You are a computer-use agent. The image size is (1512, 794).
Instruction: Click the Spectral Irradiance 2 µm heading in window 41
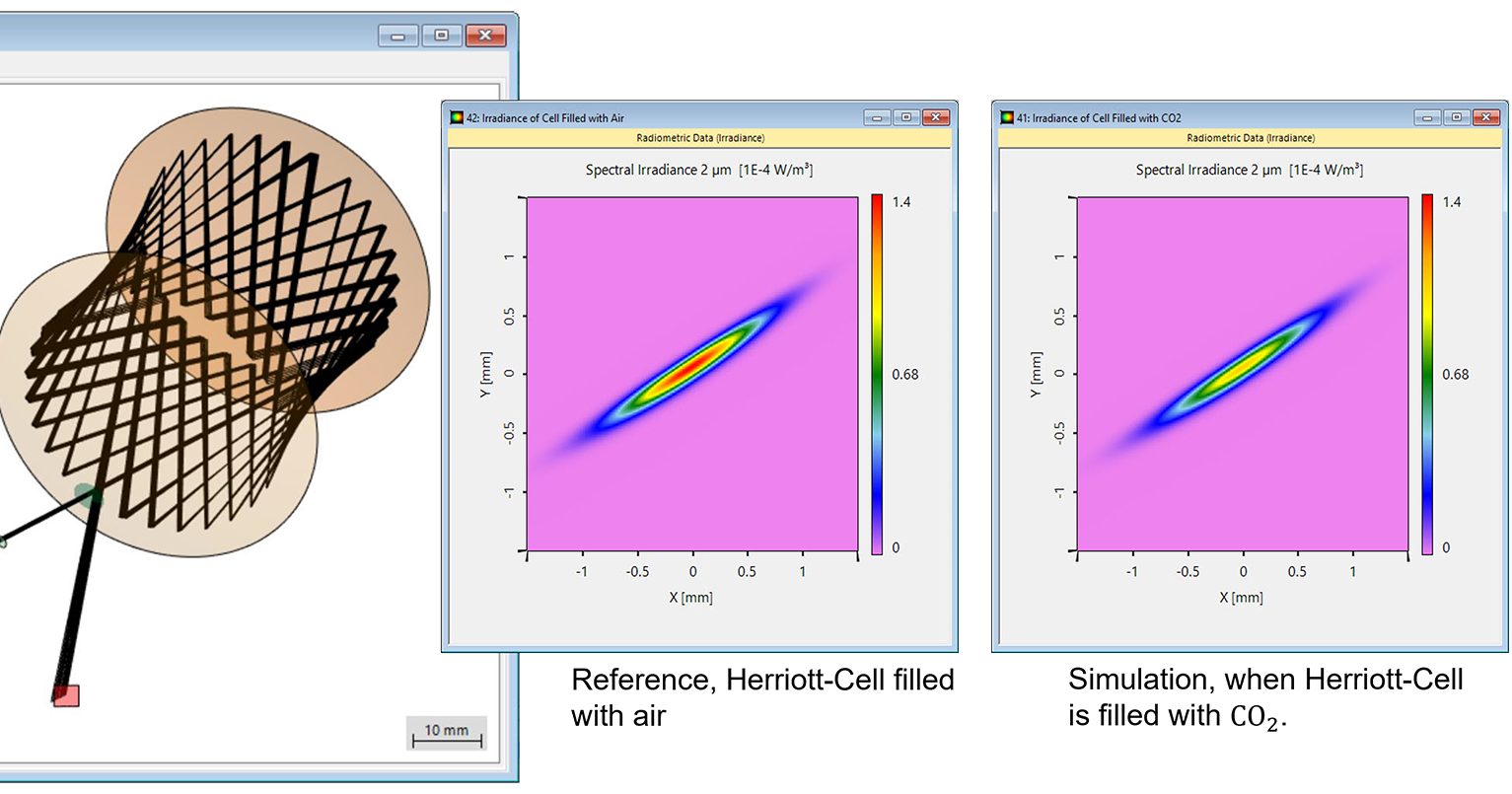coord(1248,170)
